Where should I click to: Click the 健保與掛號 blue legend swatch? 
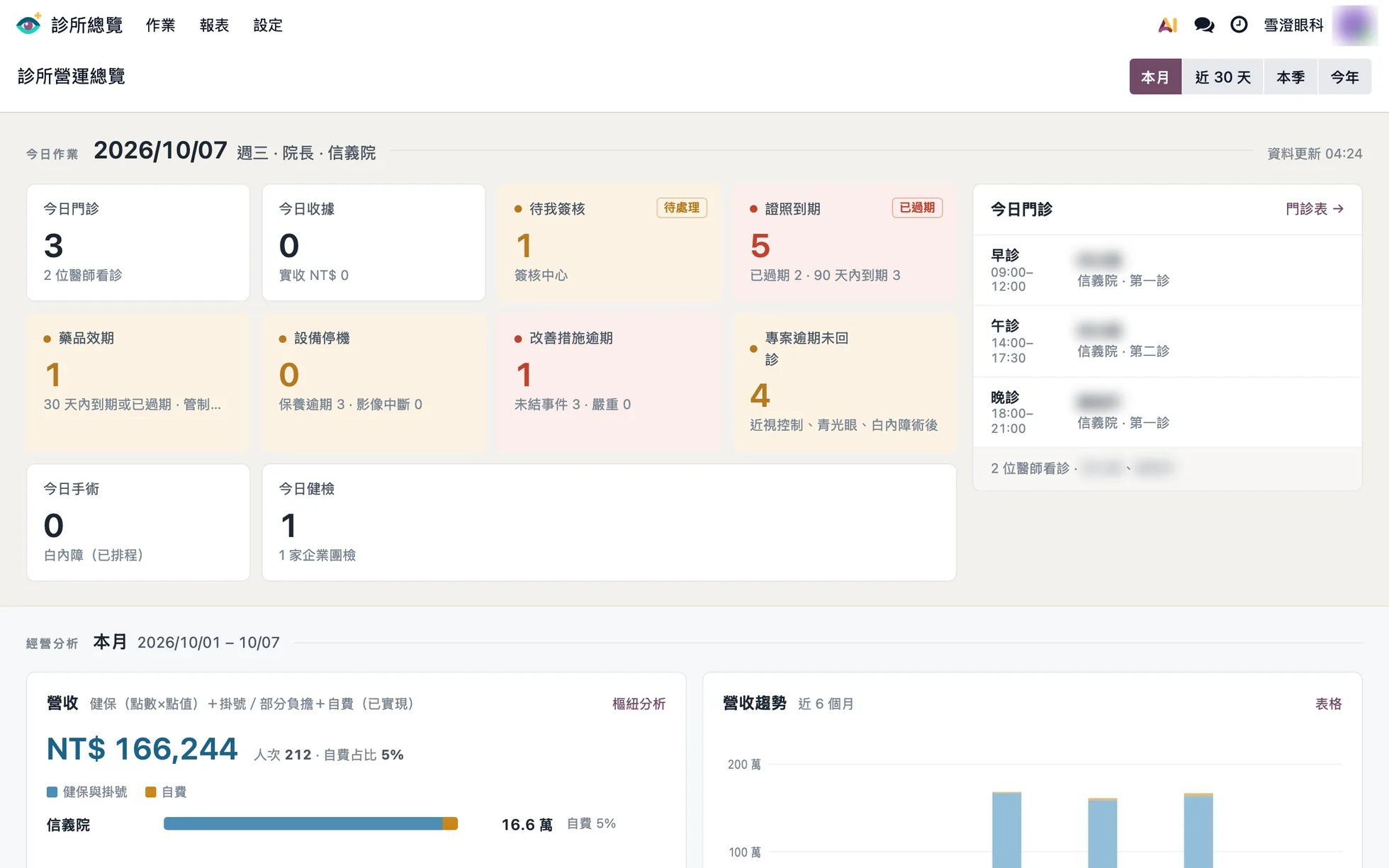52,791
